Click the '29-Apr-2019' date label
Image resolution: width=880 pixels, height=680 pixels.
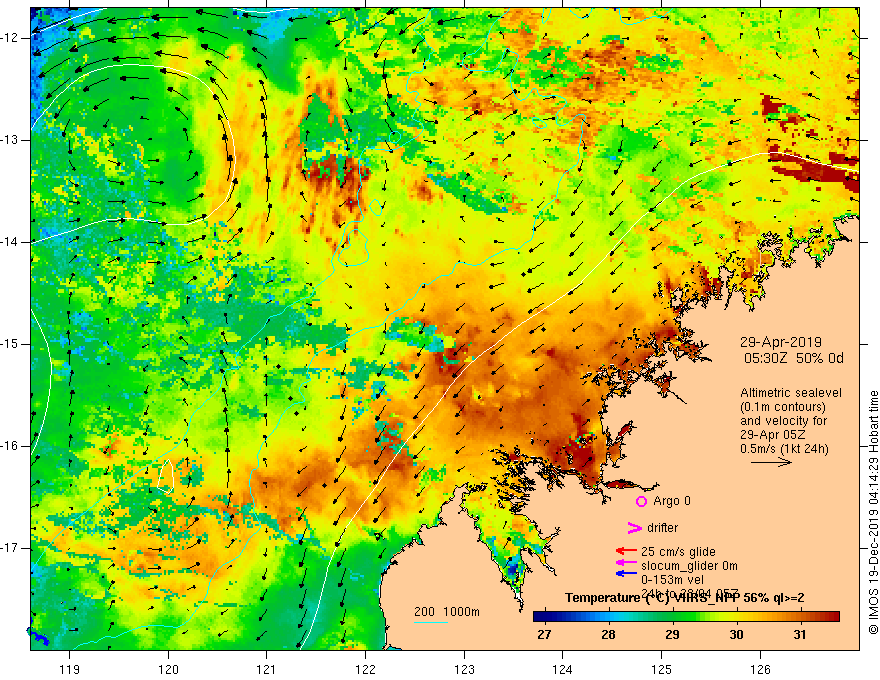point(781,342)
